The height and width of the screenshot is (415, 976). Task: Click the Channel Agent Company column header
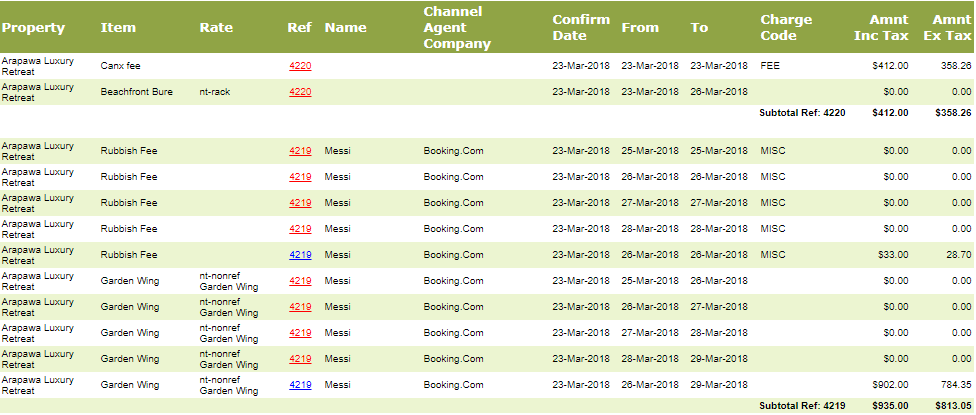click(457, 27)
